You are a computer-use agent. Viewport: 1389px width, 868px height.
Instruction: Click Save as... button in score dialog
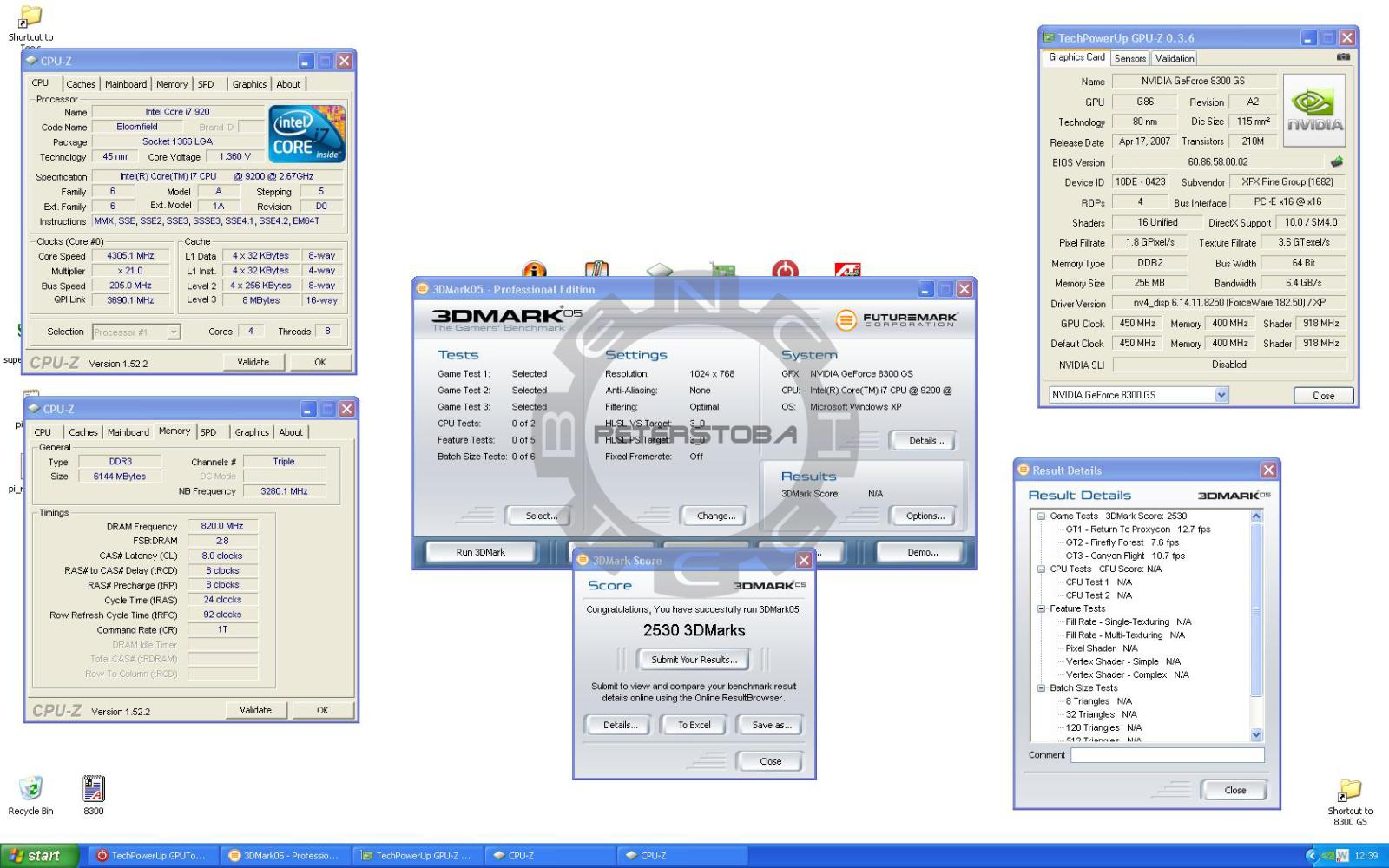pos(772,725)
